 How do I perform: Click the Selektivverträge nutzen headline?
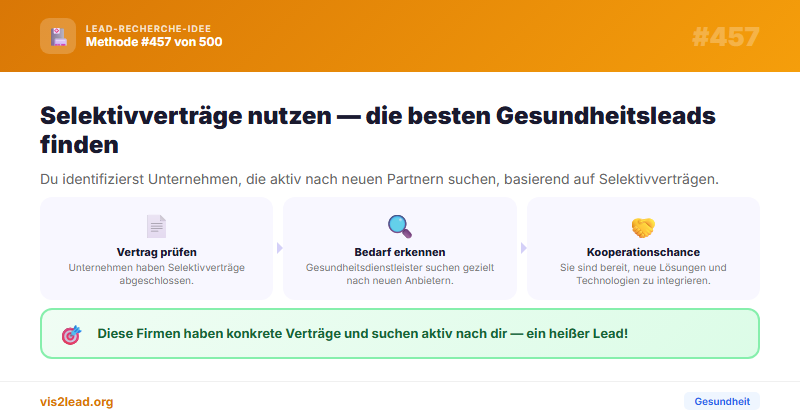[378, 130]
